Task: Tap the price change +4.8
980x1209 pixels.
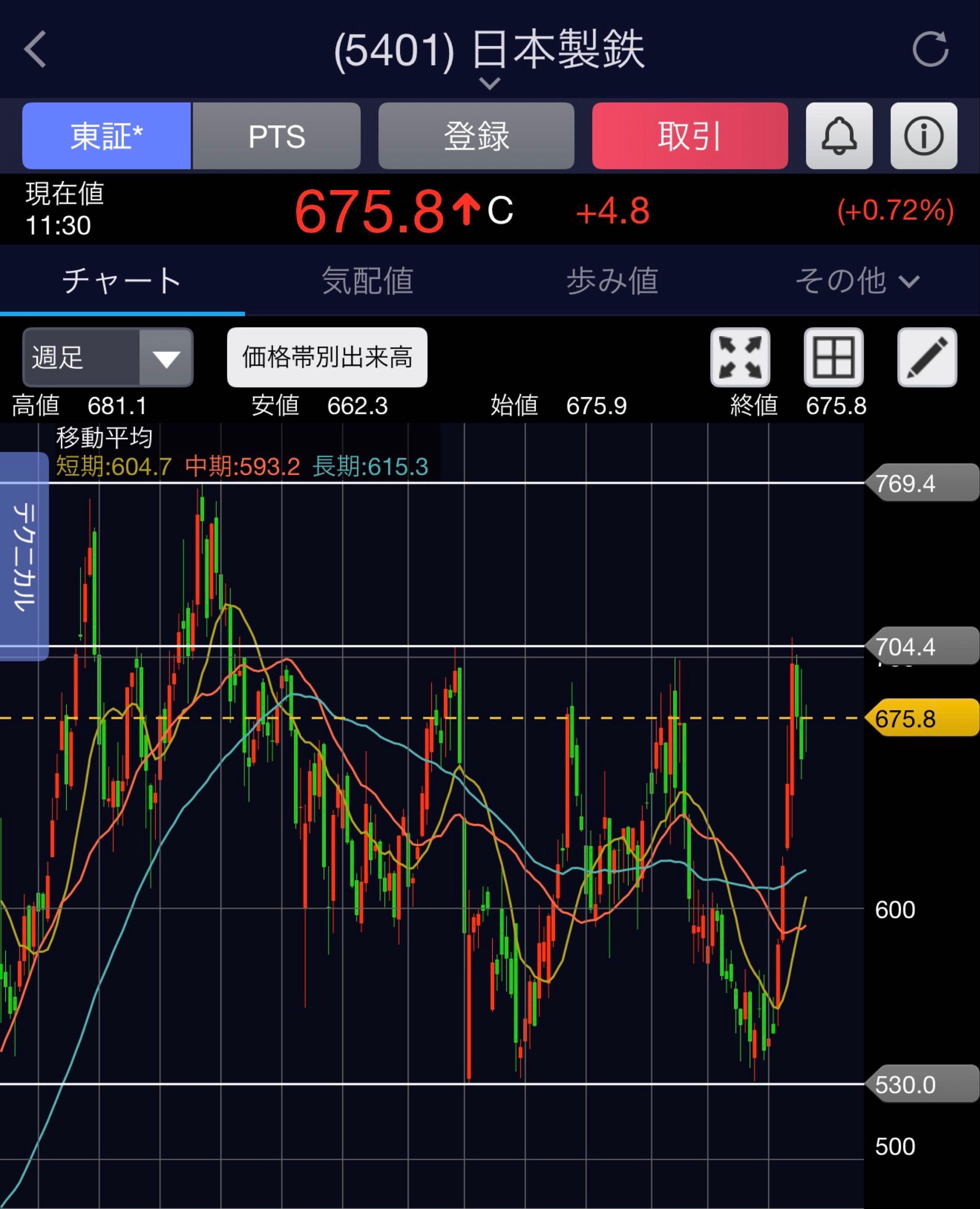Action: click(x=613, y=211)
